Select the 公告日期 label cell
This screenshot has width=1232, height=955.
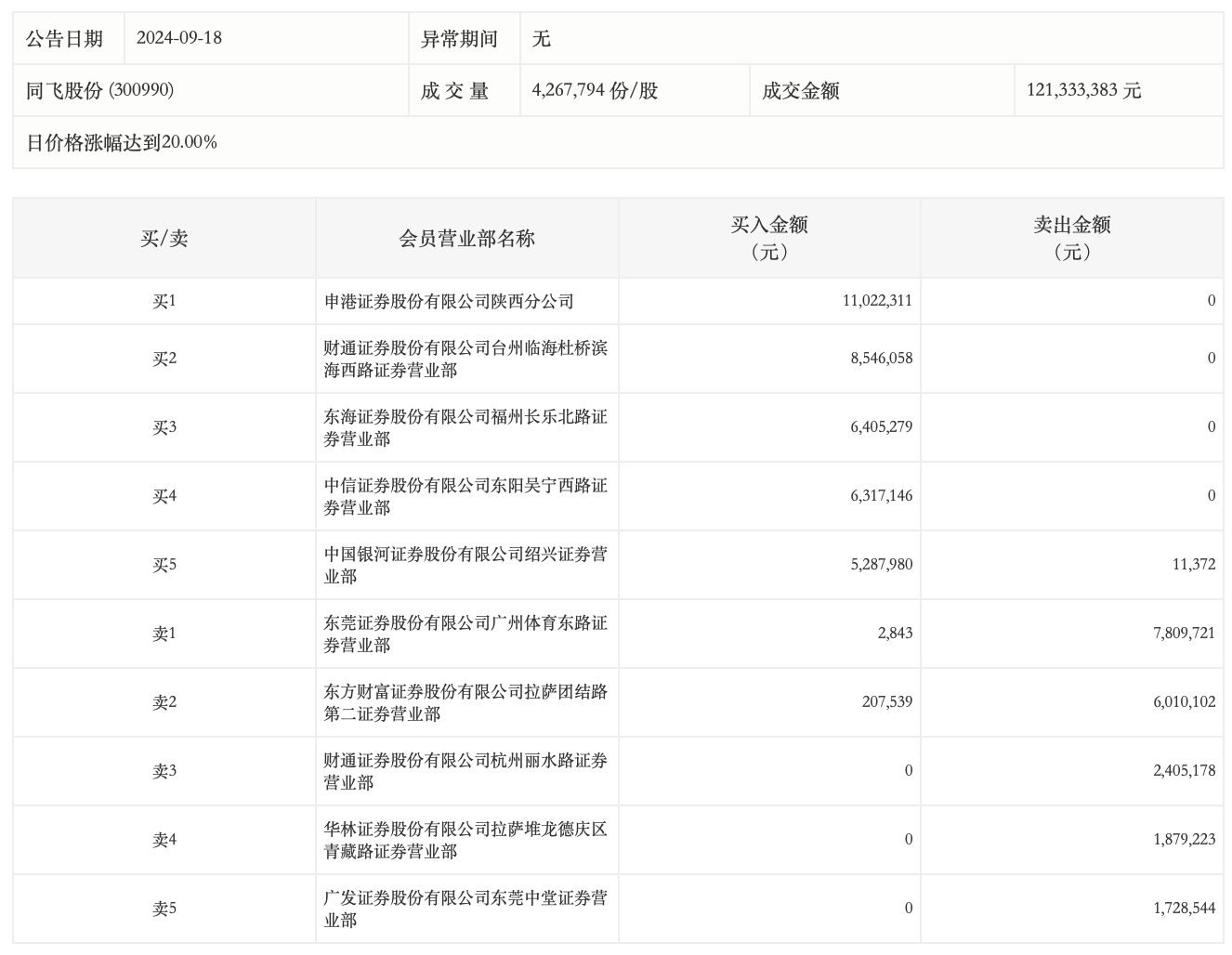69,38
